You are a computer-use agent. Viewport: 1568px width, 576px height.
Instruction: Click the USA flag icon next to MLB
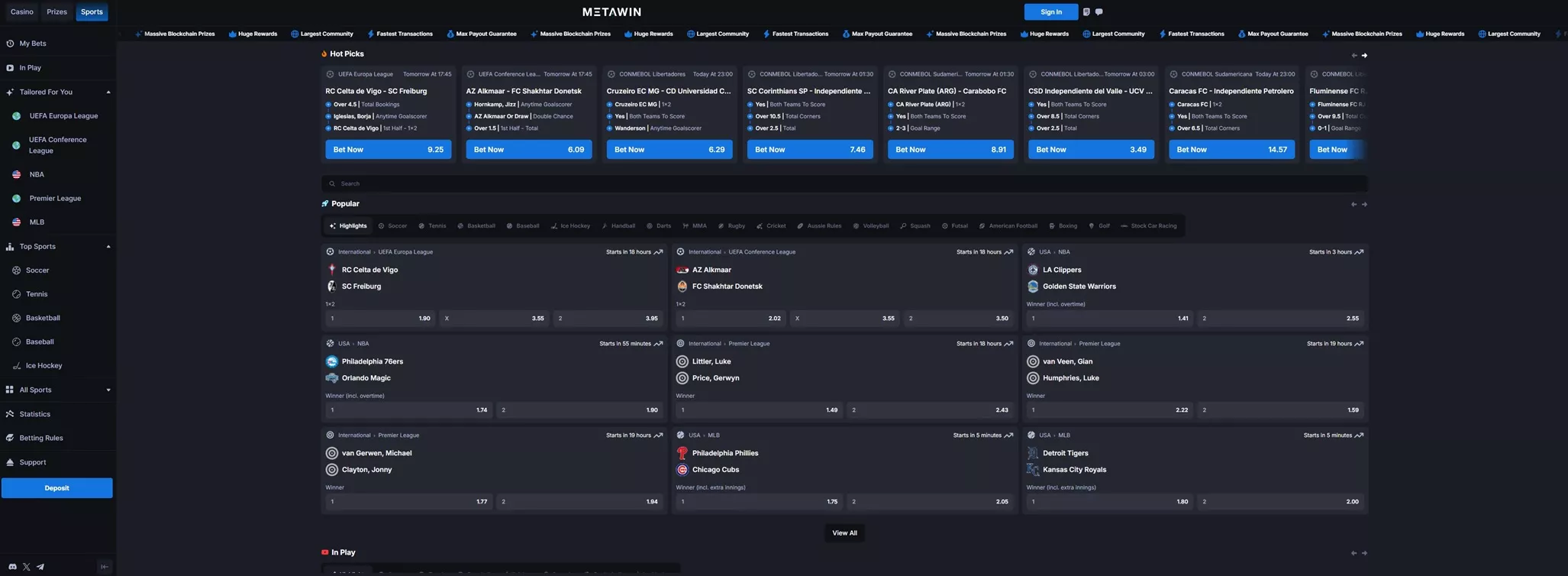16,222
